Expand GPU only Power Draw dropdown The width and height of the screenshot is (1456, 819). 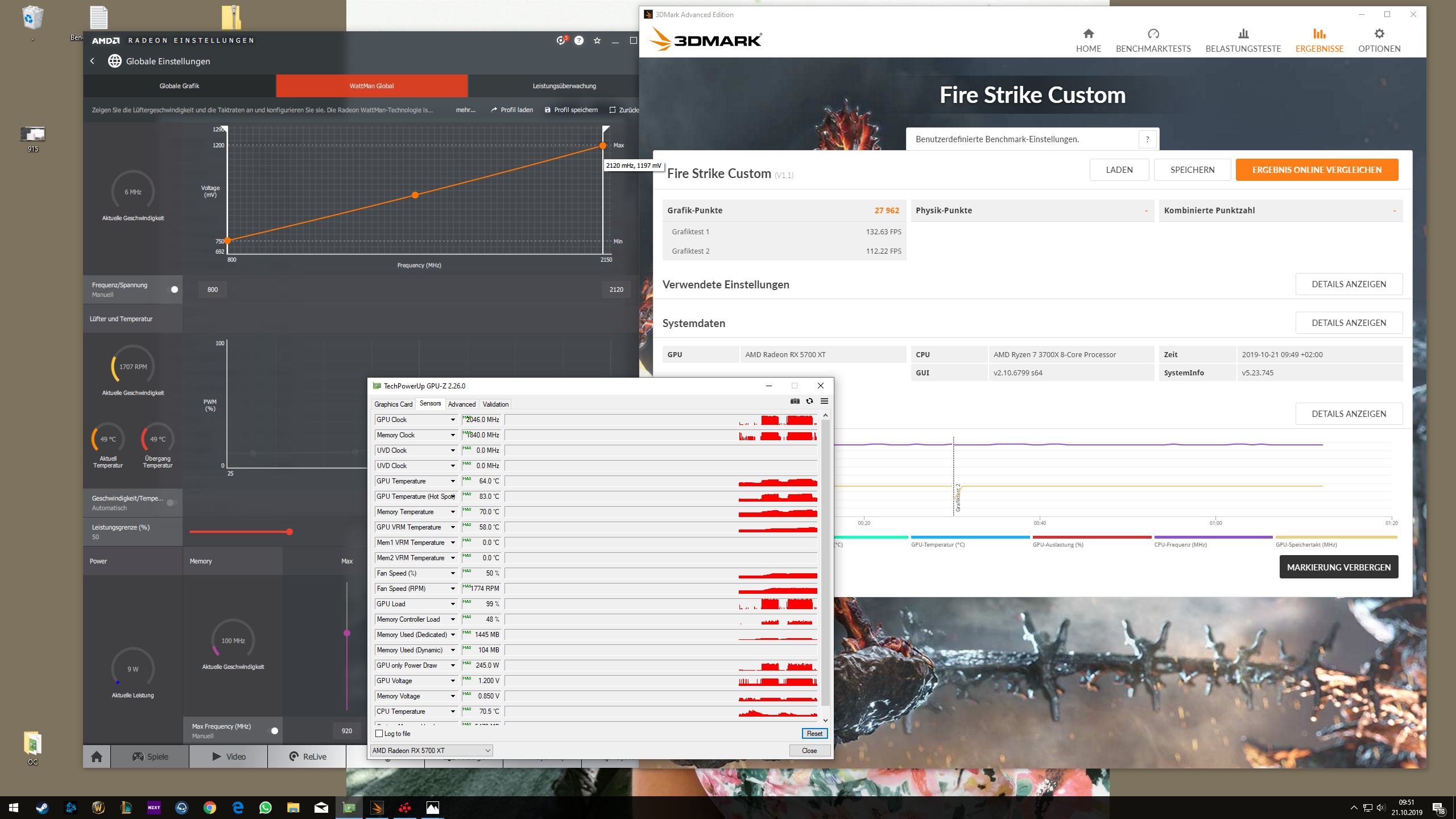coord(453,665)
